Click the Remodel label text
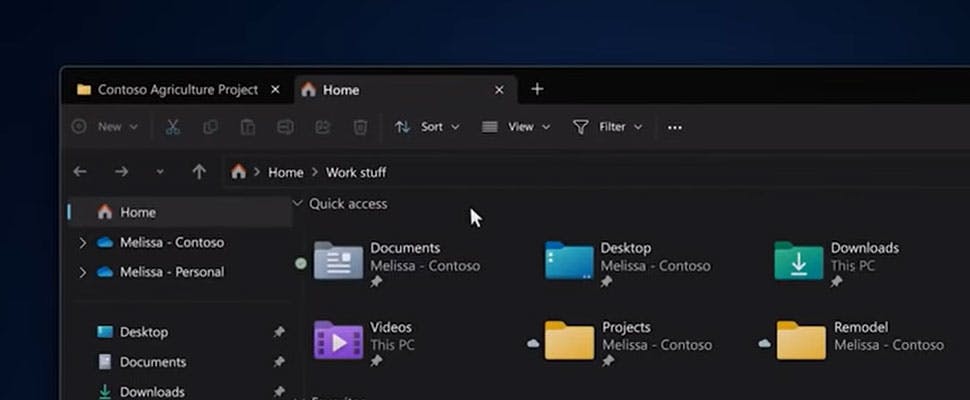Image resolution: width=970 pixels, height=400 pixels. click(861, 327)
